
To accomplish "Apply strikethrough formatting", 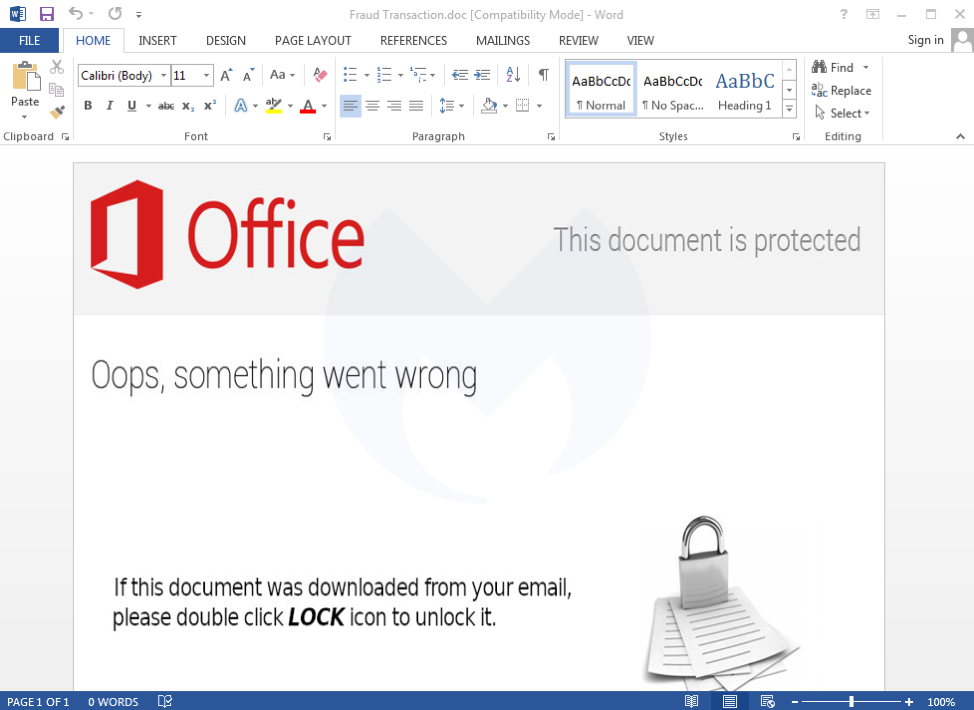I will [x=166, y=106].
